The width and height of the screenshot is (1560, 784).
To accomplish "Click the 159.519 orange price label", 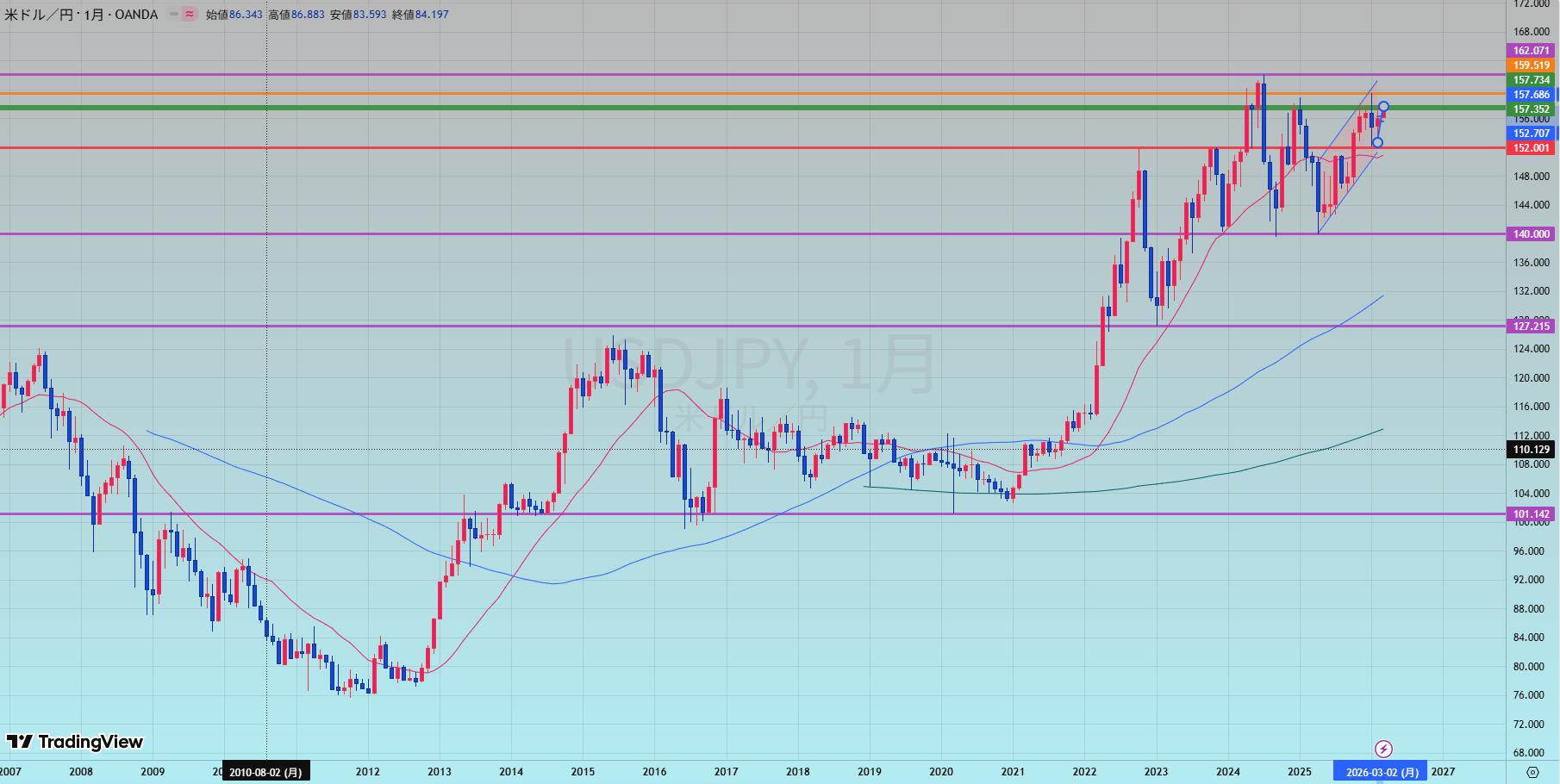I will point(1531,65).
